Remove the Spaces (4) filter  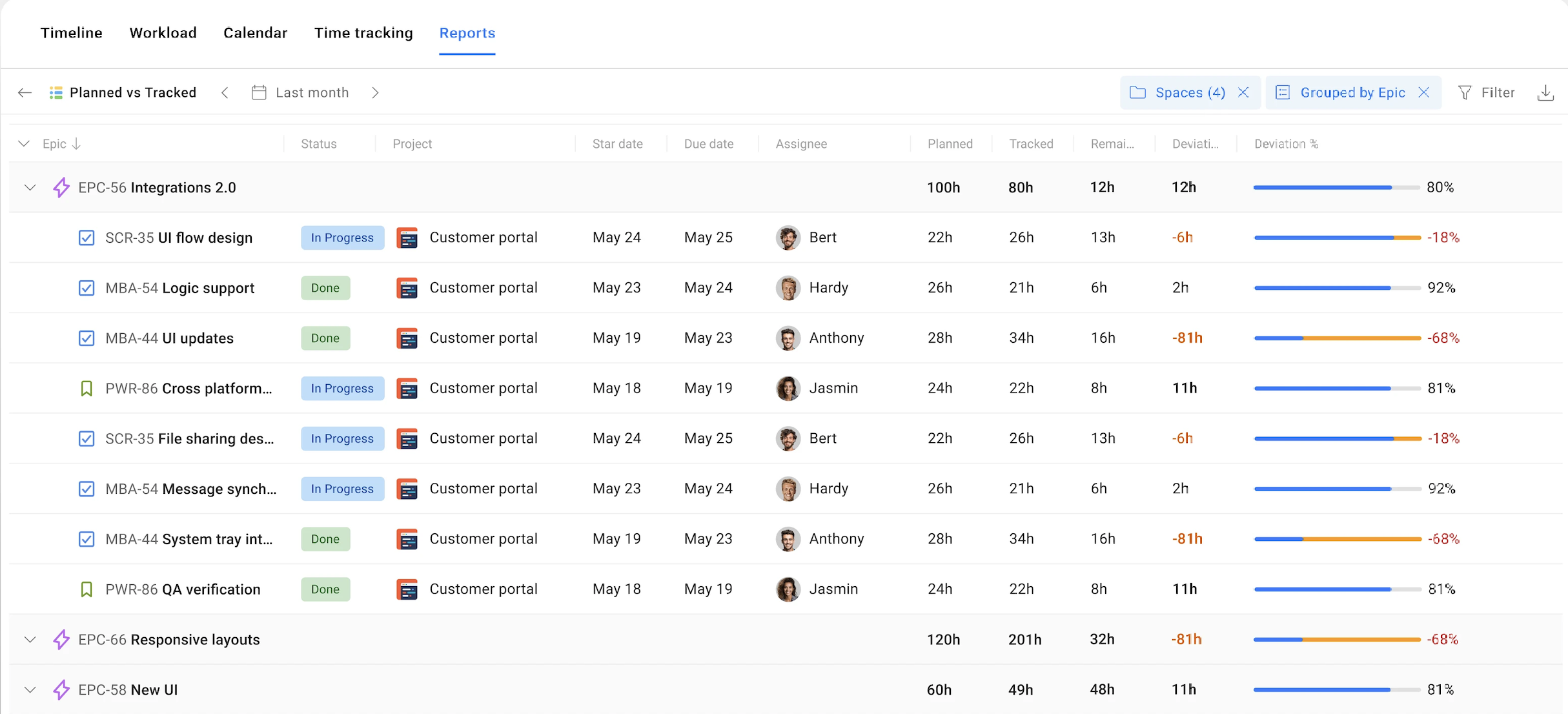pyautogui.click(x=1243, y=93)
